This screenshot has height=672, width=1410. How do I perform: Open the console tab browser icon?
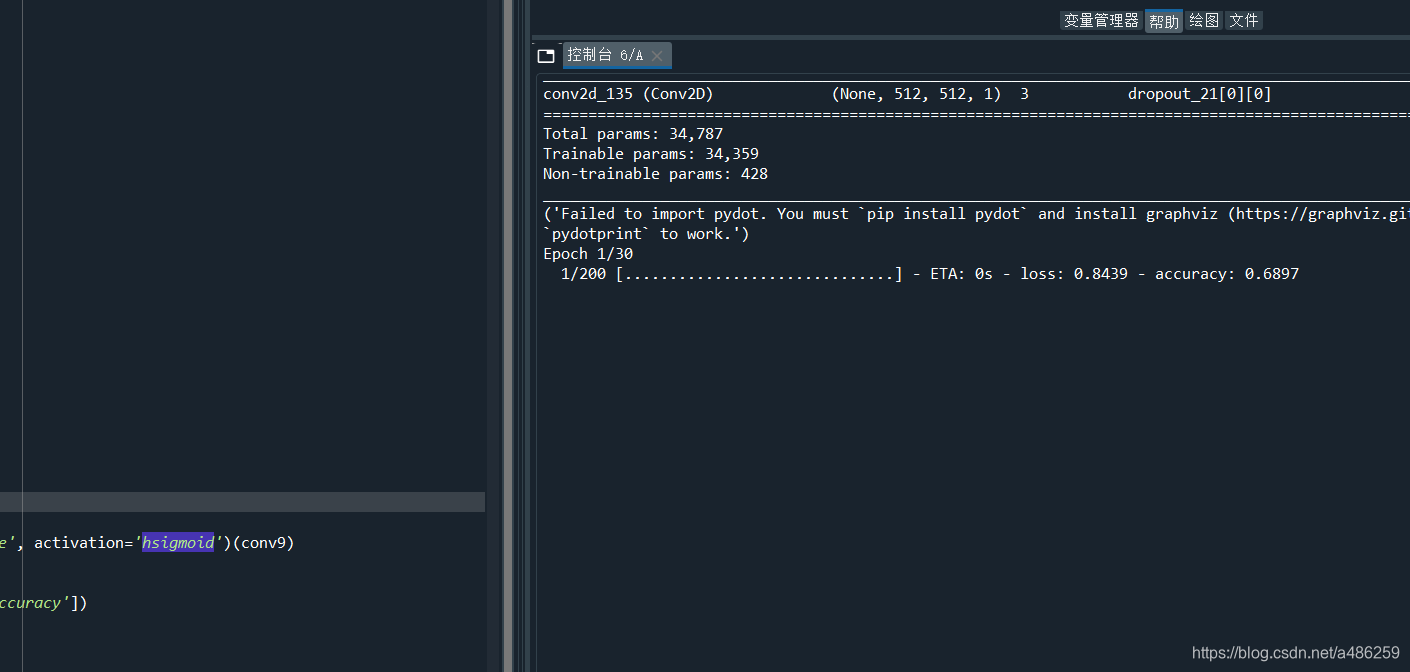point(546,56)
